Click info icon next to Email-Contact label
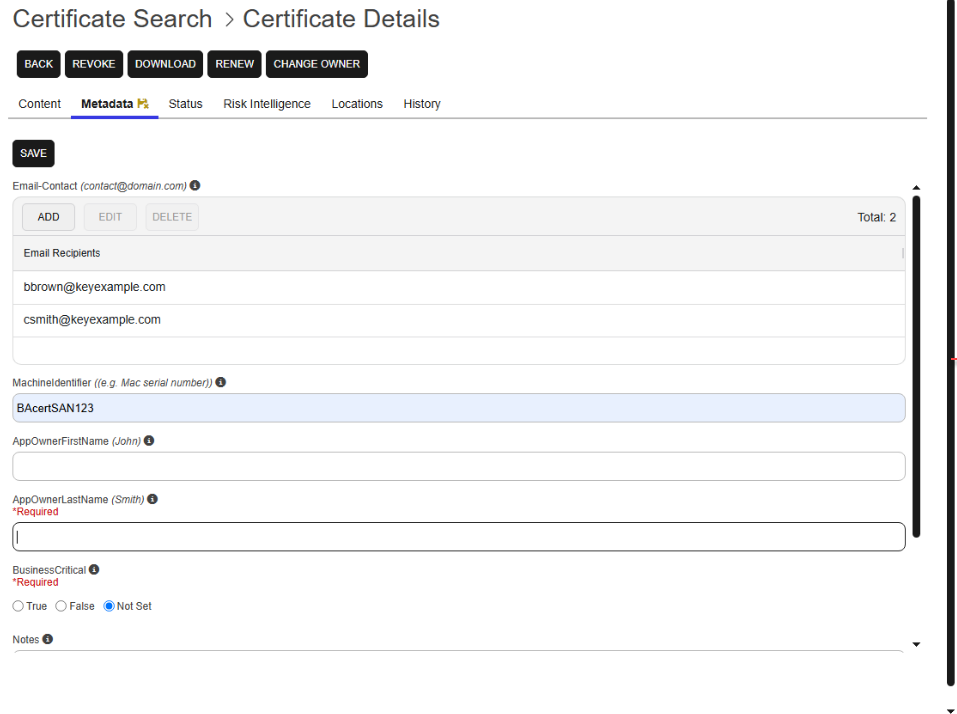The image size is (957, 714). [x=195, y=185]
